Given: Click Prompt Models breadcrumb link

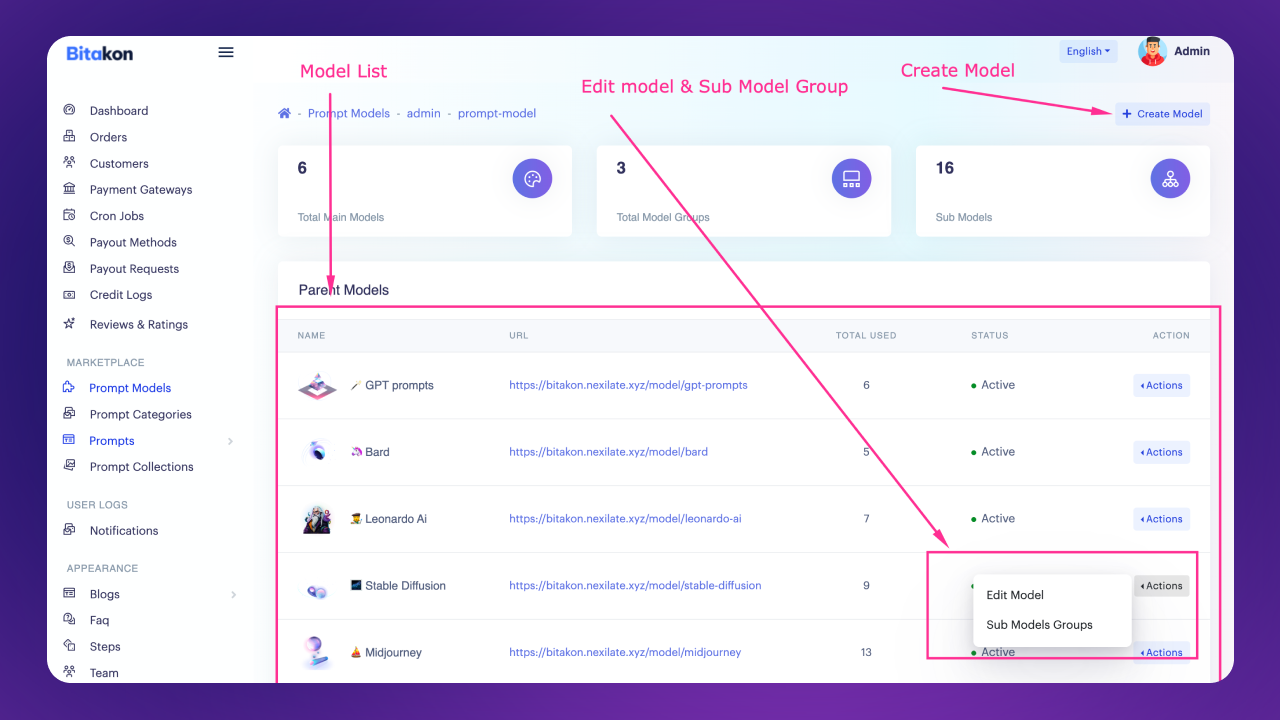Looking at the screenshot, I should pos(349,113).
